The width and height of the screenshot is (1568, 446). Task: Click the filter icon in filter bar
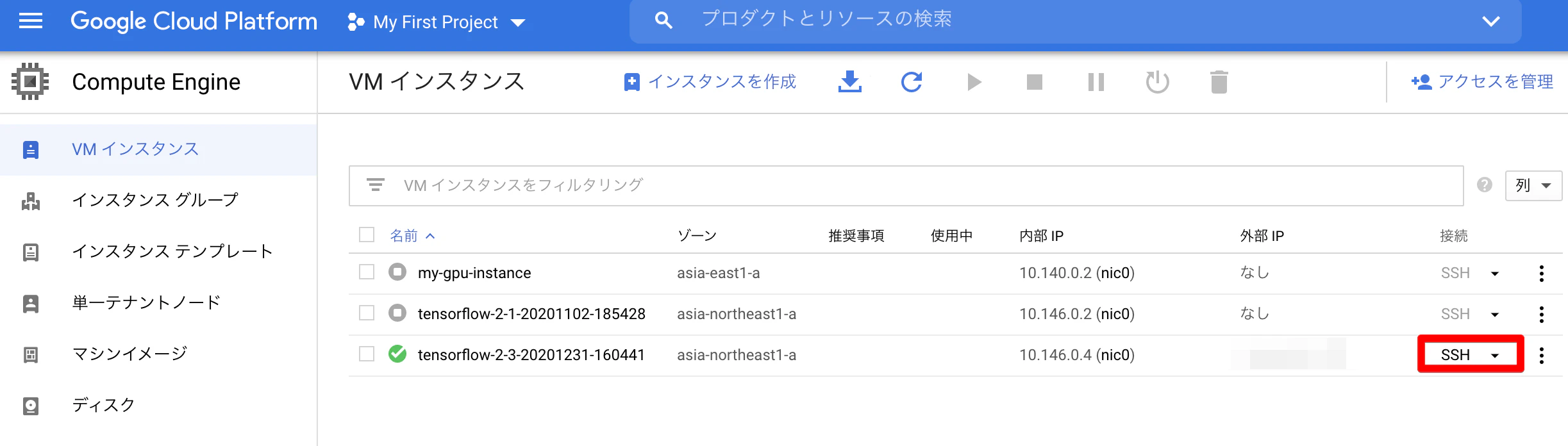click(x=375, y=185)
